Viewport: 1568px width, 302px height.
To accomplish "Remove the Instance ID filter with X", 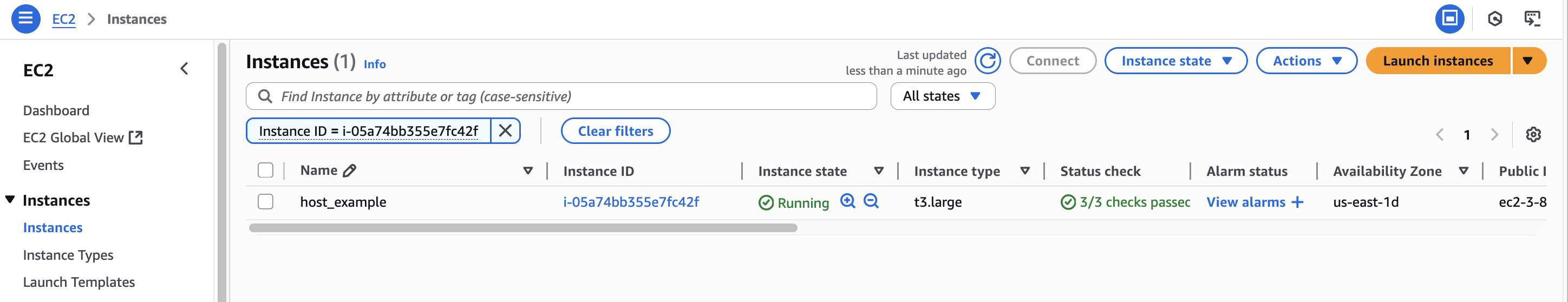I will tap(505, 131).
